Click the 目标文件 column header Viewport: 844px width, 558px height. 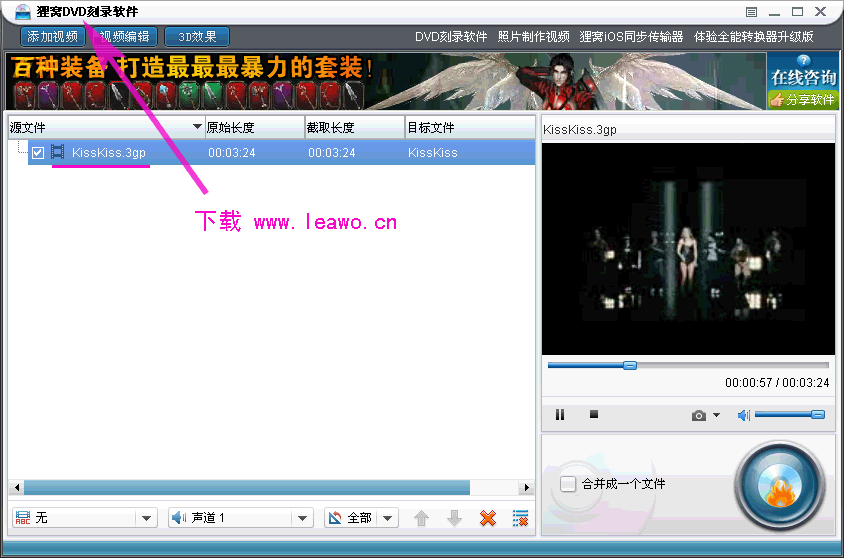[x=470, y=128]
